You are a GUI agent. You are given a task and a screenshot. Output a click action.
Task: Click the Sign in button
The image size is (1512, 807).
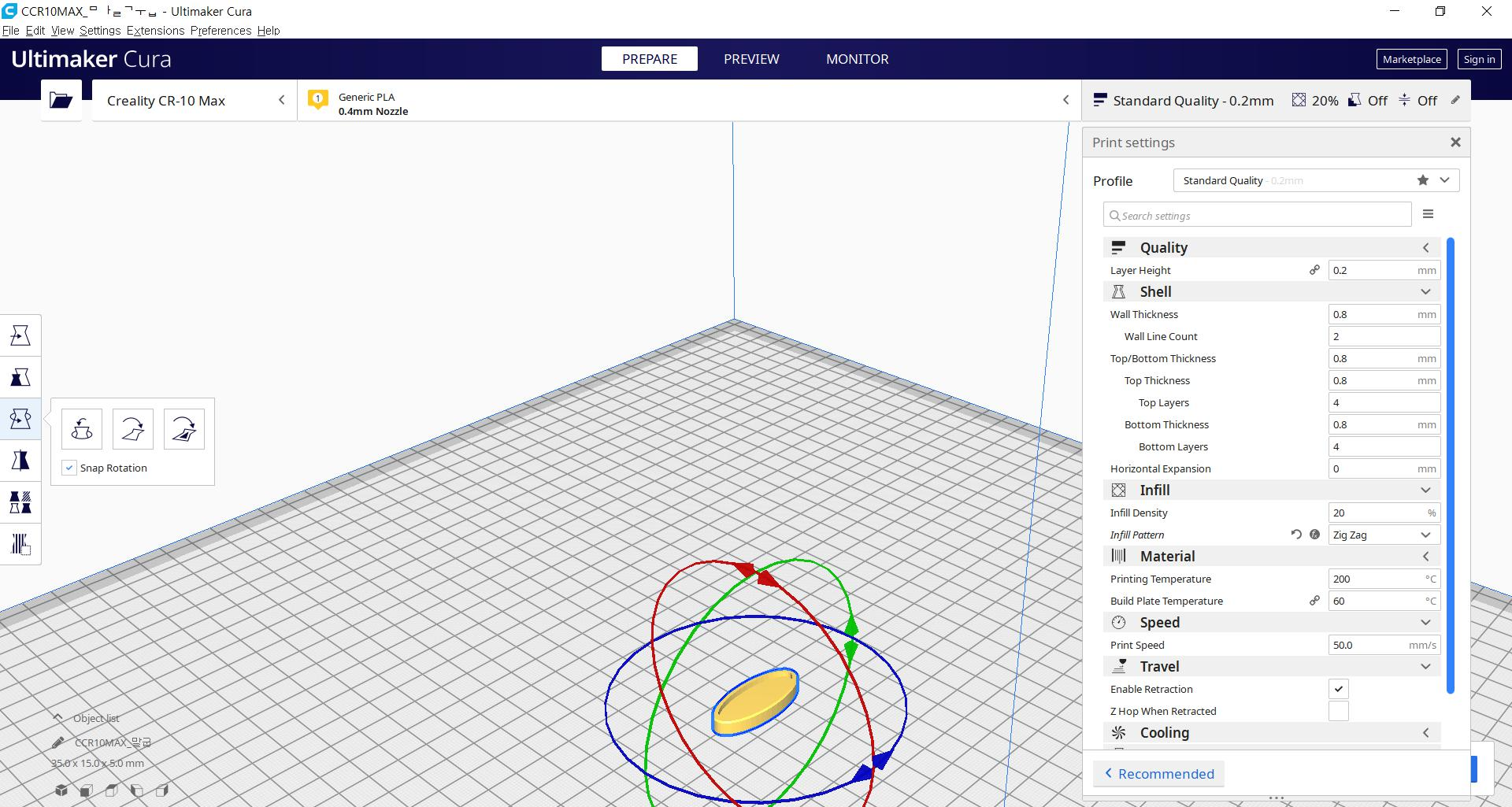[1479, 59]
